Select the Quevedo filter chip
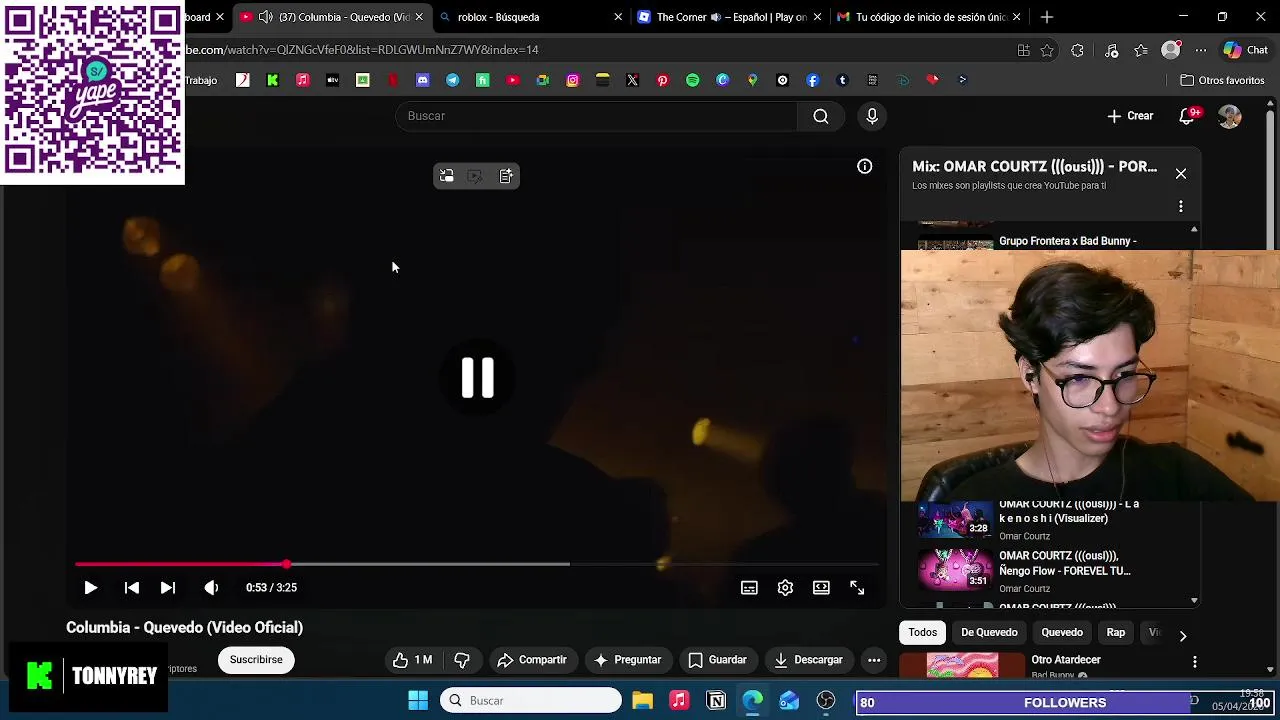The image size is (1280, 720). tap(1062, 632)
